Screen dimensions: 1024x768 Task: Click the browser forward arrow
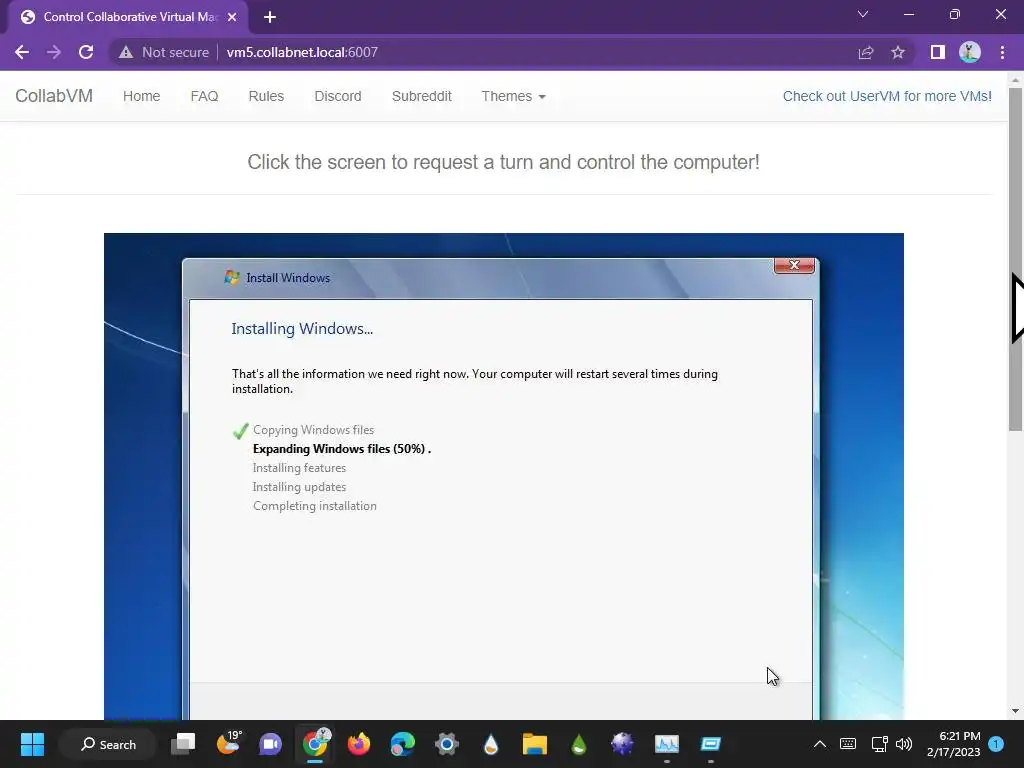[x=54, y=52]
